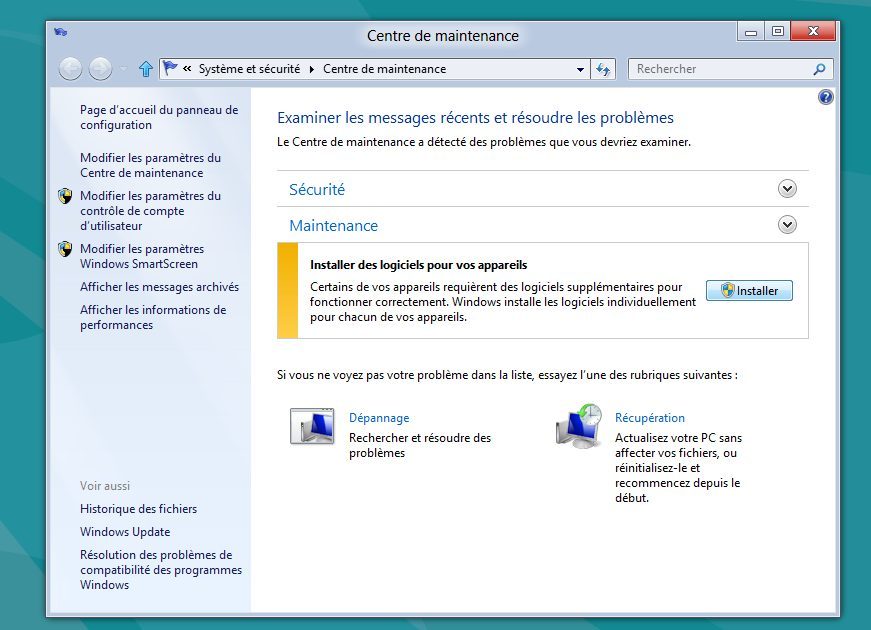Open the Dépannage link
Viewport: 871px width, 630px height.
[379, 418]
